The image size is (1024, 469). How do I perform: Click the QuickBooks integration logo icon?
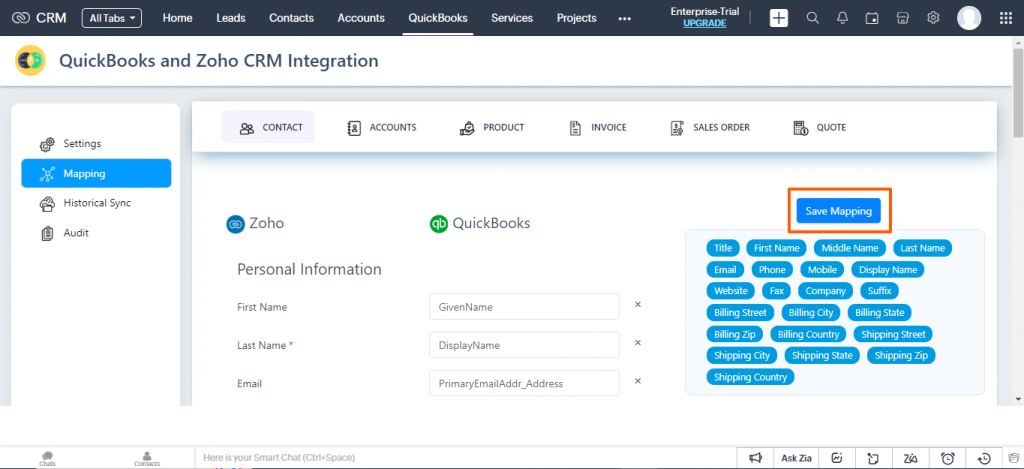click(x=31, y=61)
